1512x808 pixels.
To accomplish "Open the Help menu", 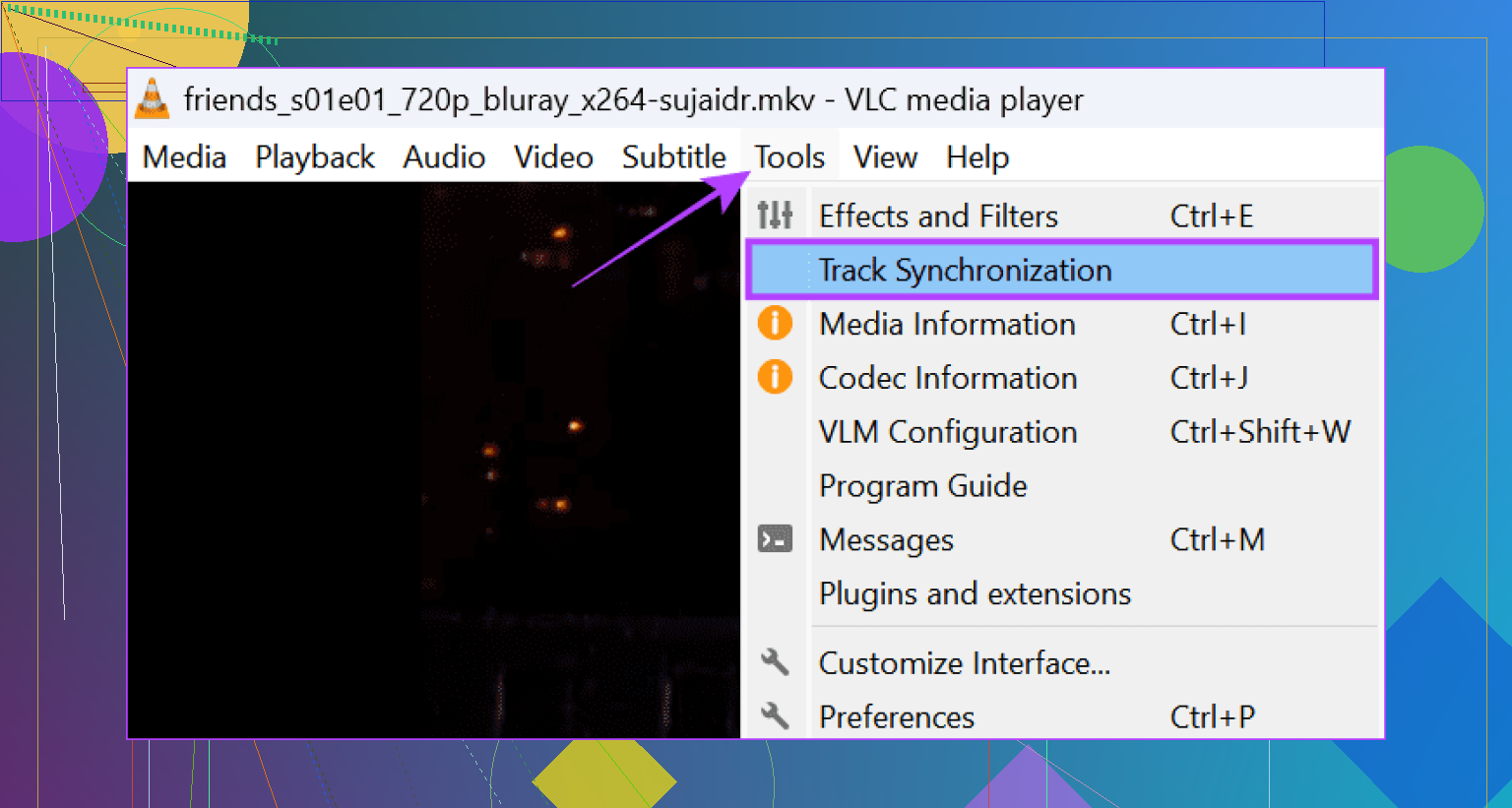I will coord(976,157).
